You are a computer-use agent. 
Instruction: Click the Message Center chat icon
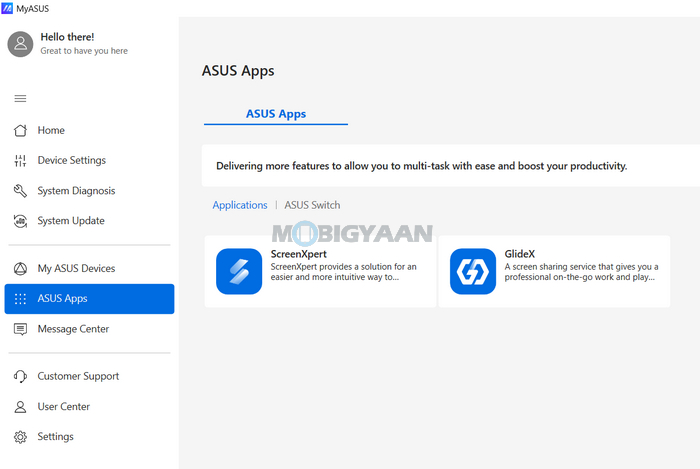click(20, 329)
